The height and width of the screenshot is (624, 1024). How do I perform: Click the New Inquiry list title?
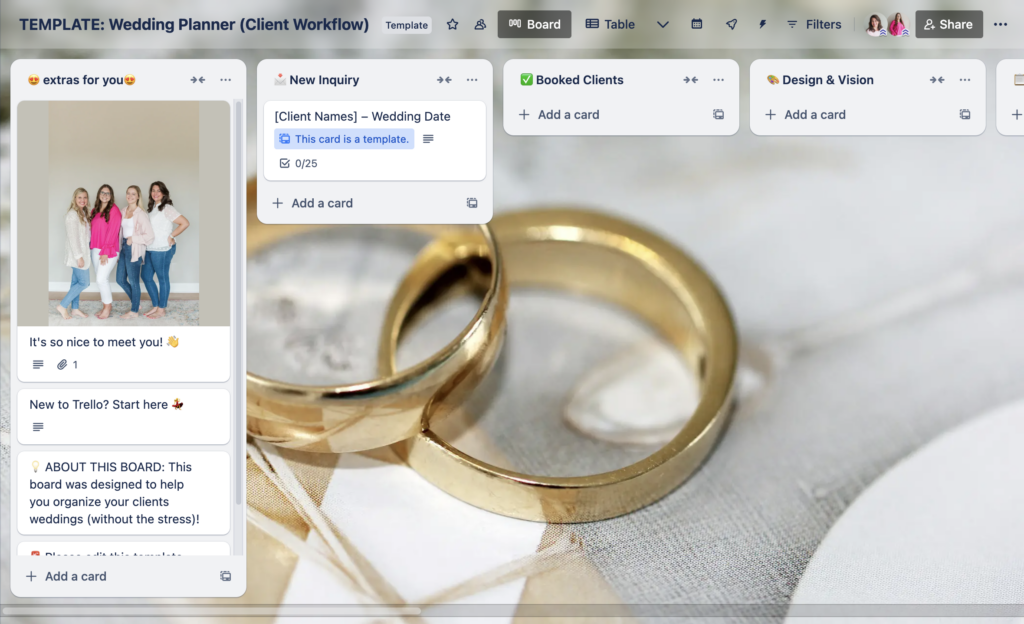click(324, 80)
